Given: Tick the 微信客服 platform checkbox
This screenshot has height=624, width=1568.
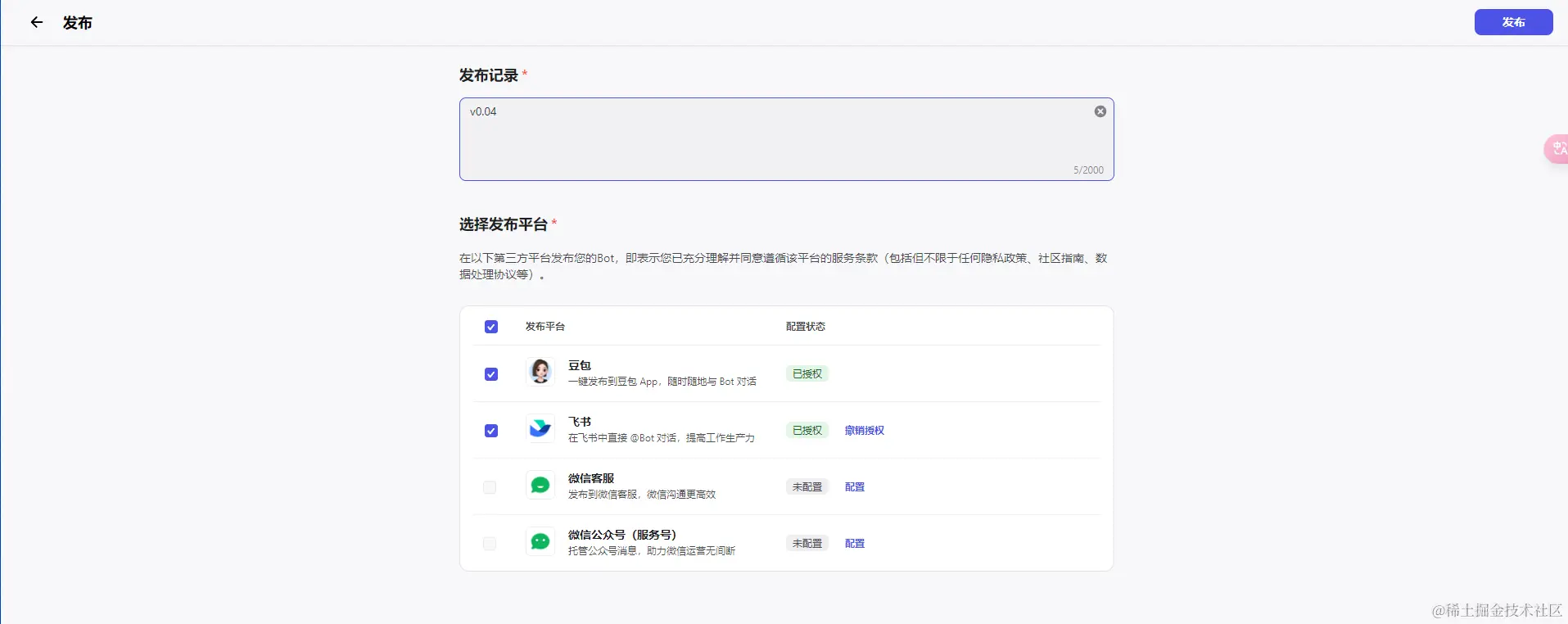Looking at the screenshot, I should (490, 487).
